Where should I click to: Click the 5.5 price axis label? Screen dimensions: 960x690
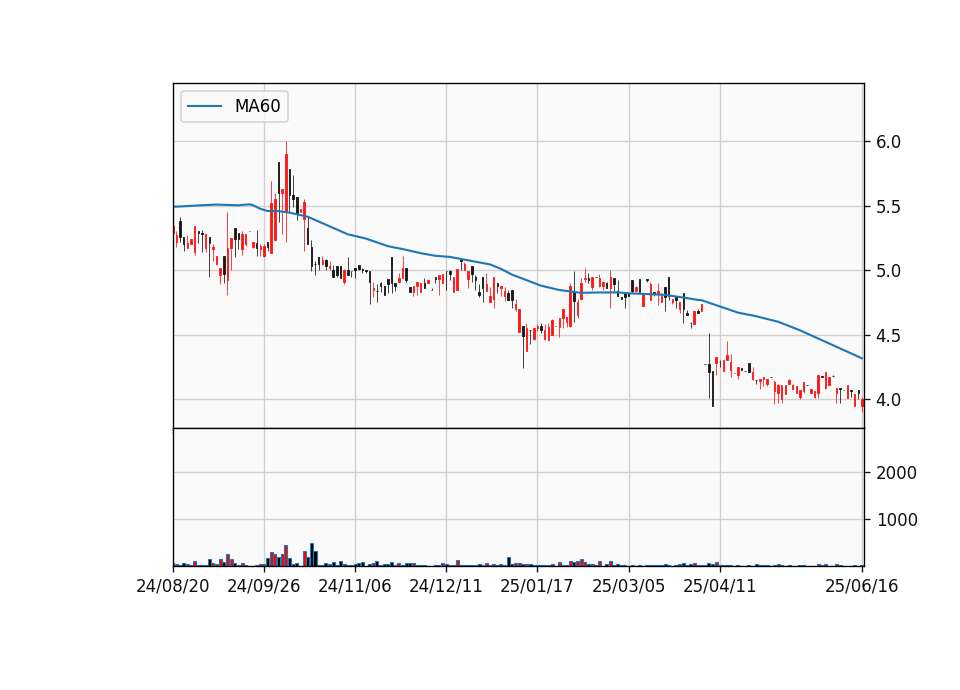coord(888,207)
